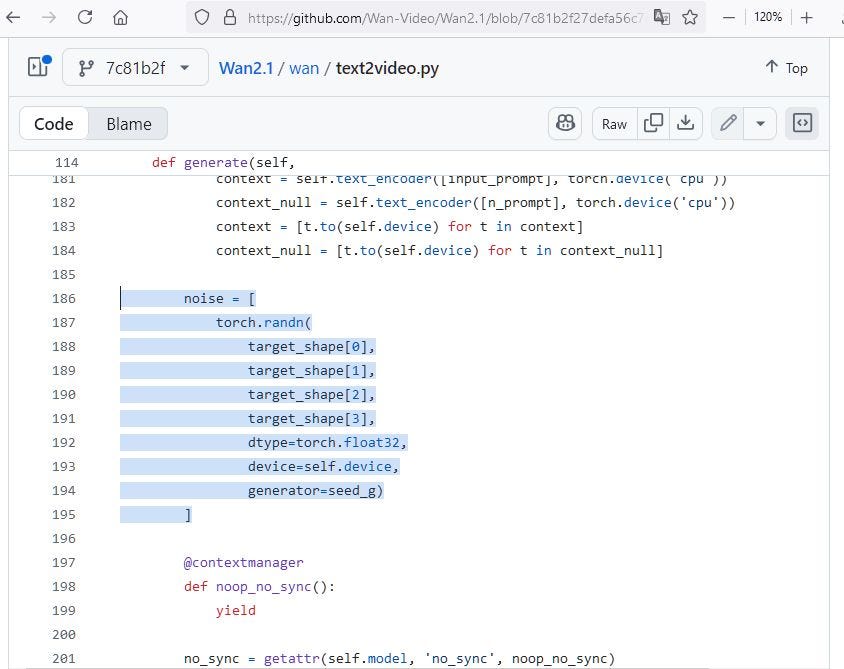Click 'noise = [' on line 186
The image size is (844, 669).
[220, 299]
